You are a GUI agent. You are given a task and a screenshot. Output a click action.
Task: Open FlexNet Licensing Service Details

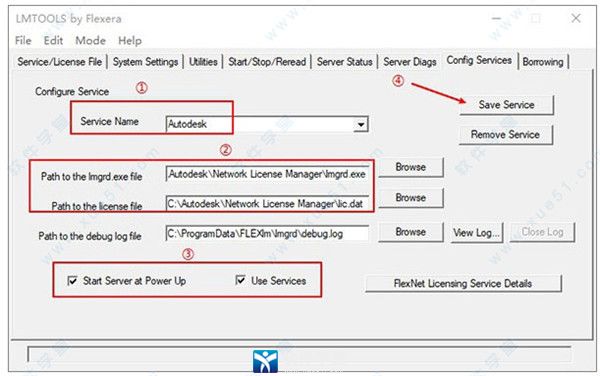463,283
